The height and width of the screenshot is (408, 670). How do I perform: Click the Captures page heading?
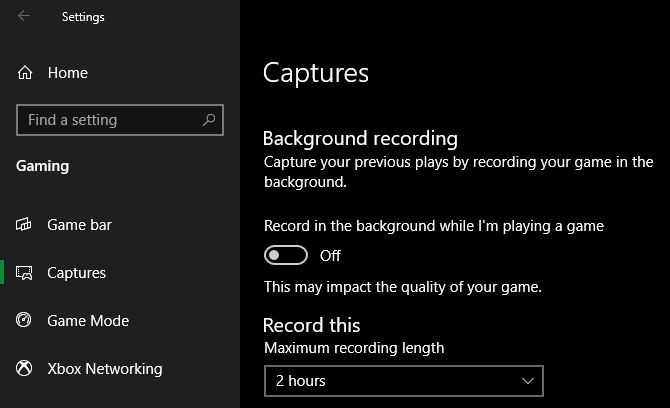(316, 73)
